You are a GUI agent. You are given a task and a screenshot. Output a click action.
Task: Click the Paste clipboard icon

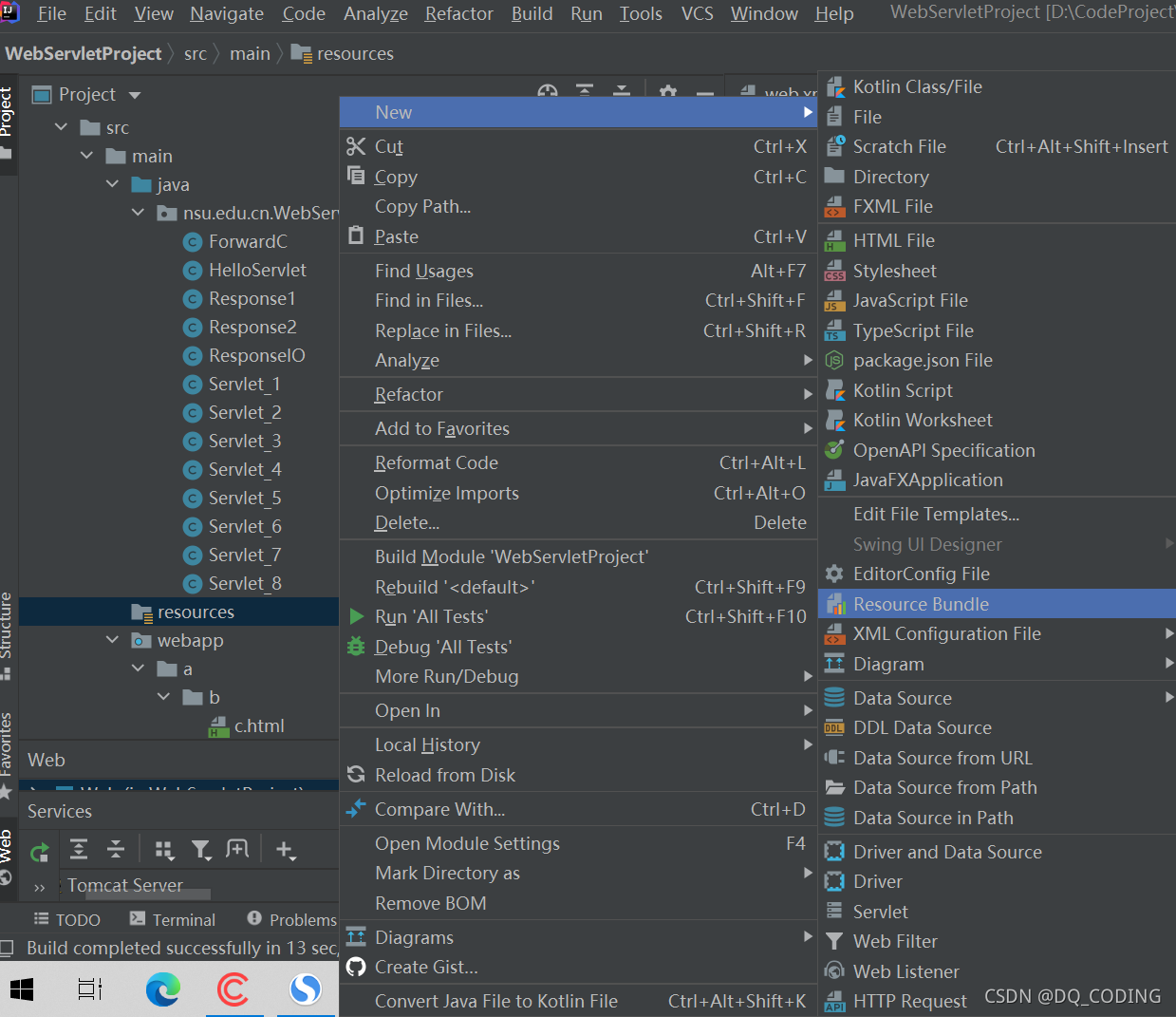click(356, 235)
